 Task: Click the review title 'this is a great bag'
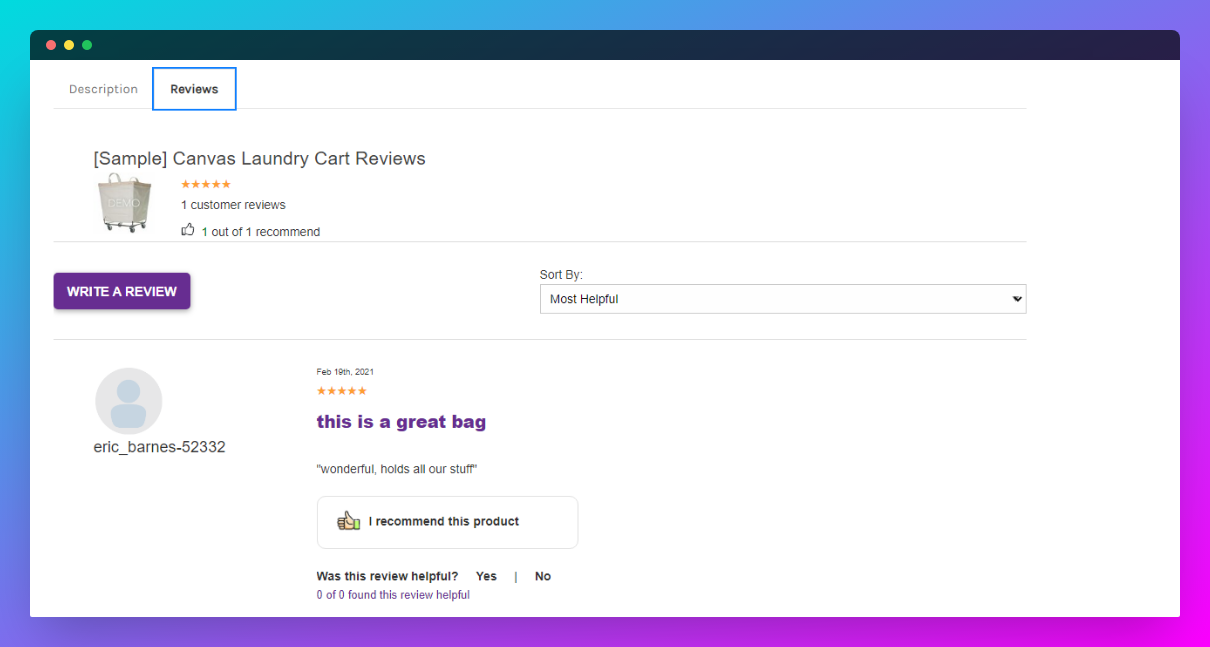point(401,421)
